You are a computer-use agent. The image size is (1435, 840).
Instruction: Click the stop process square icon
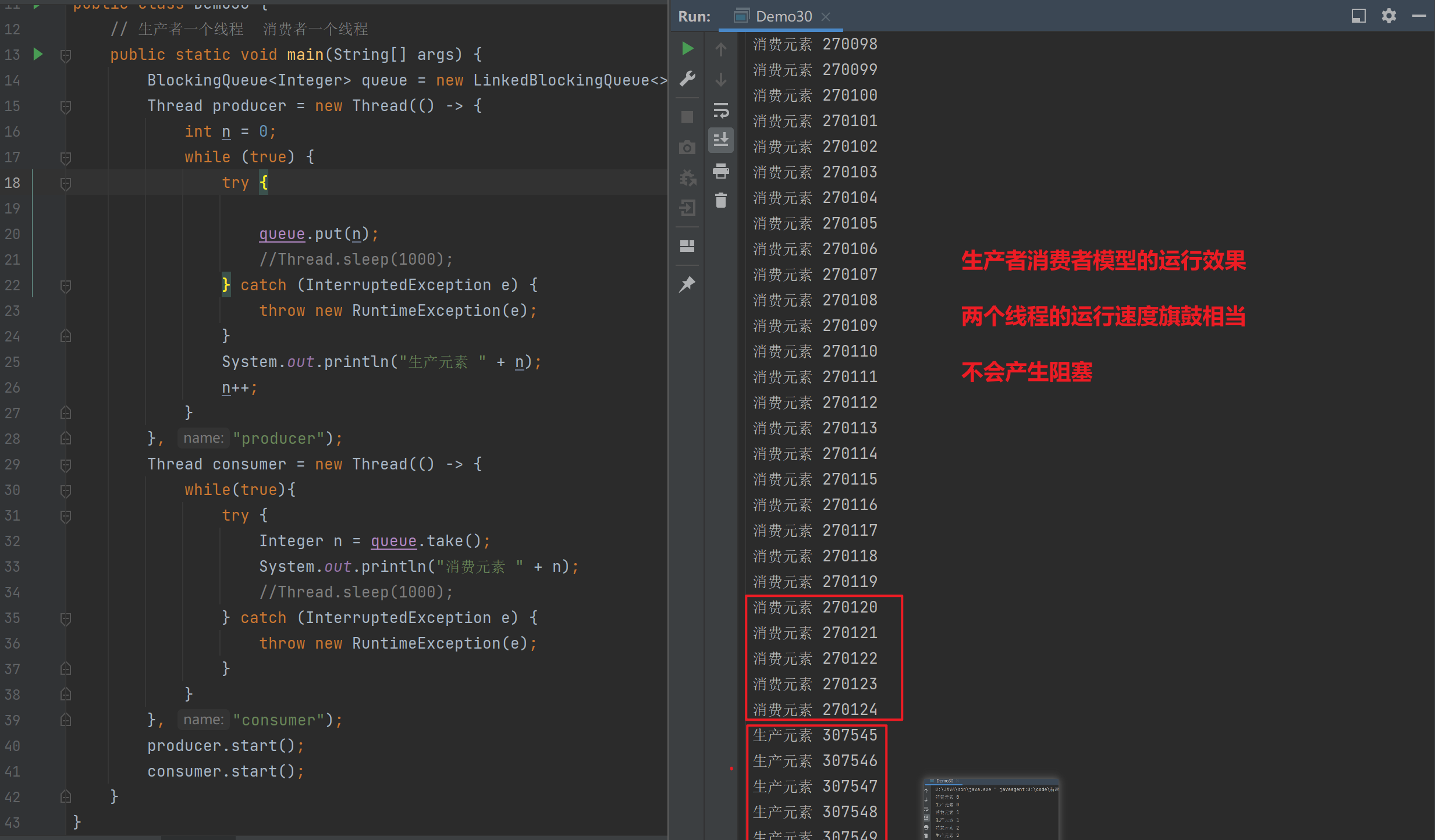687,117
